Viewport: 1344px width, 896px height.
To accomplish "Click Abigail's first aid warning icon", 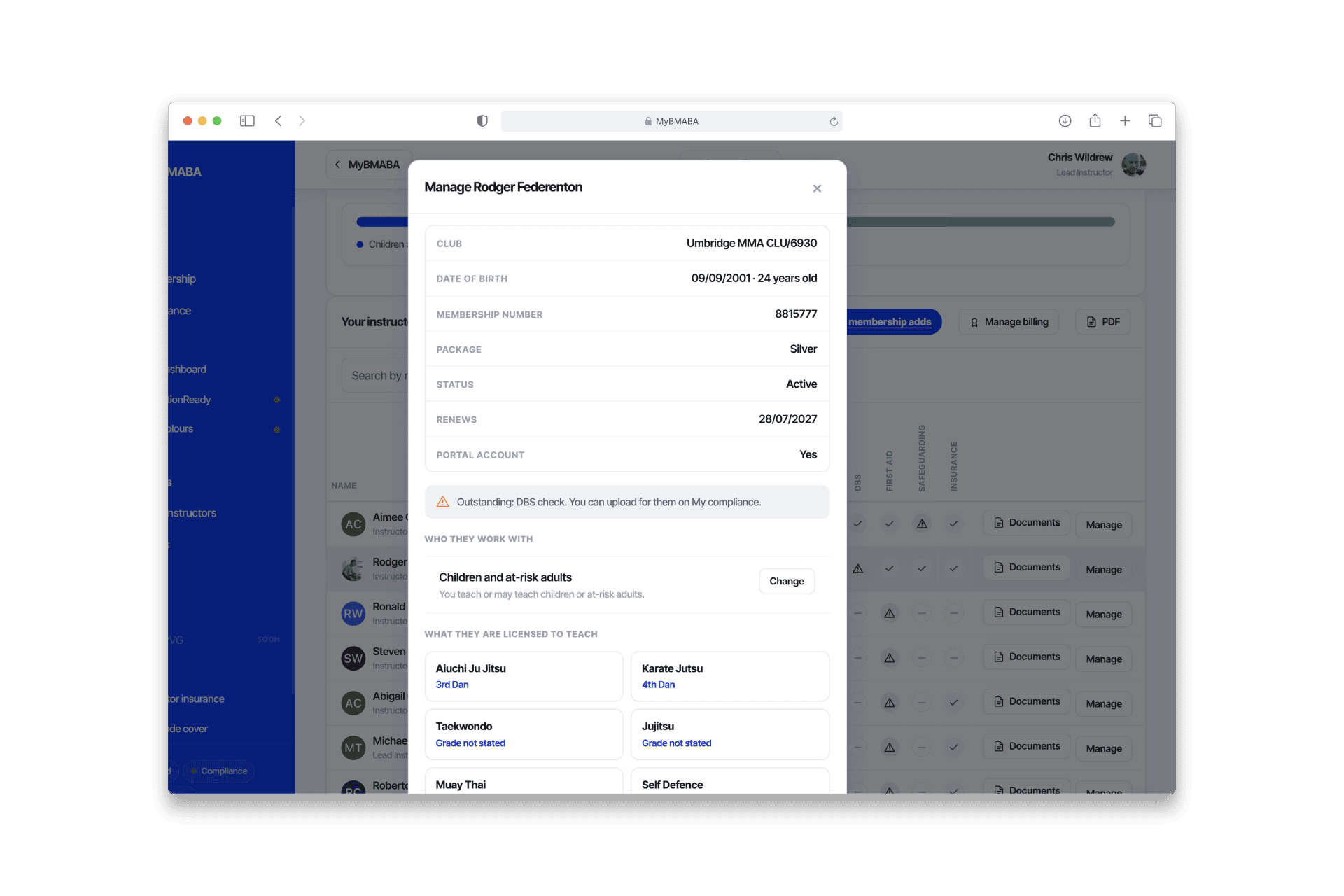I will pyautogui.click(x=889, y=703).
